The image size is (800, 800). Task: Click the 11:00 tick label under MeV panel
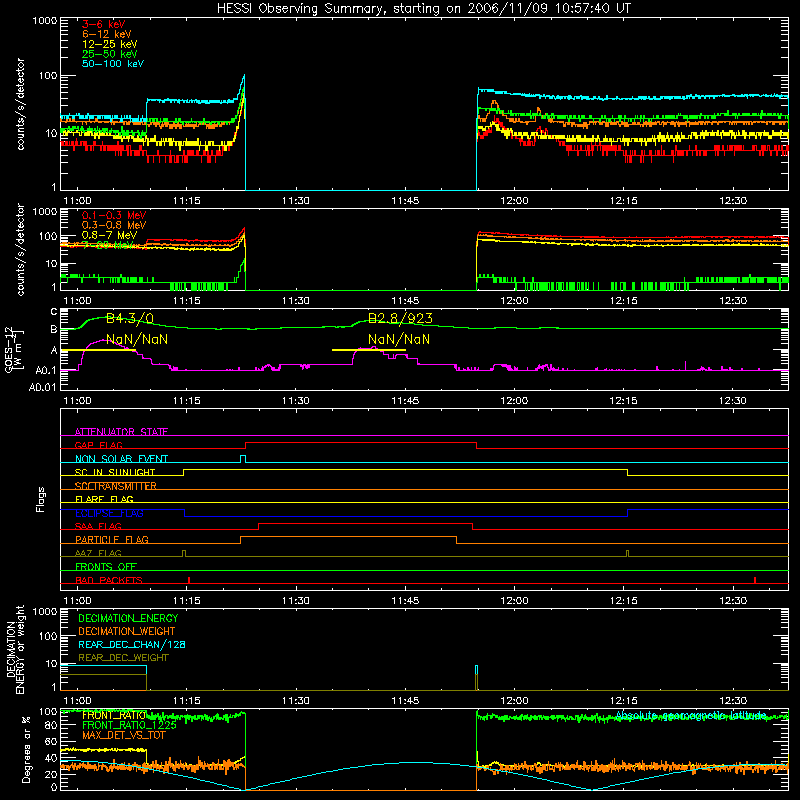click(77, 301)
